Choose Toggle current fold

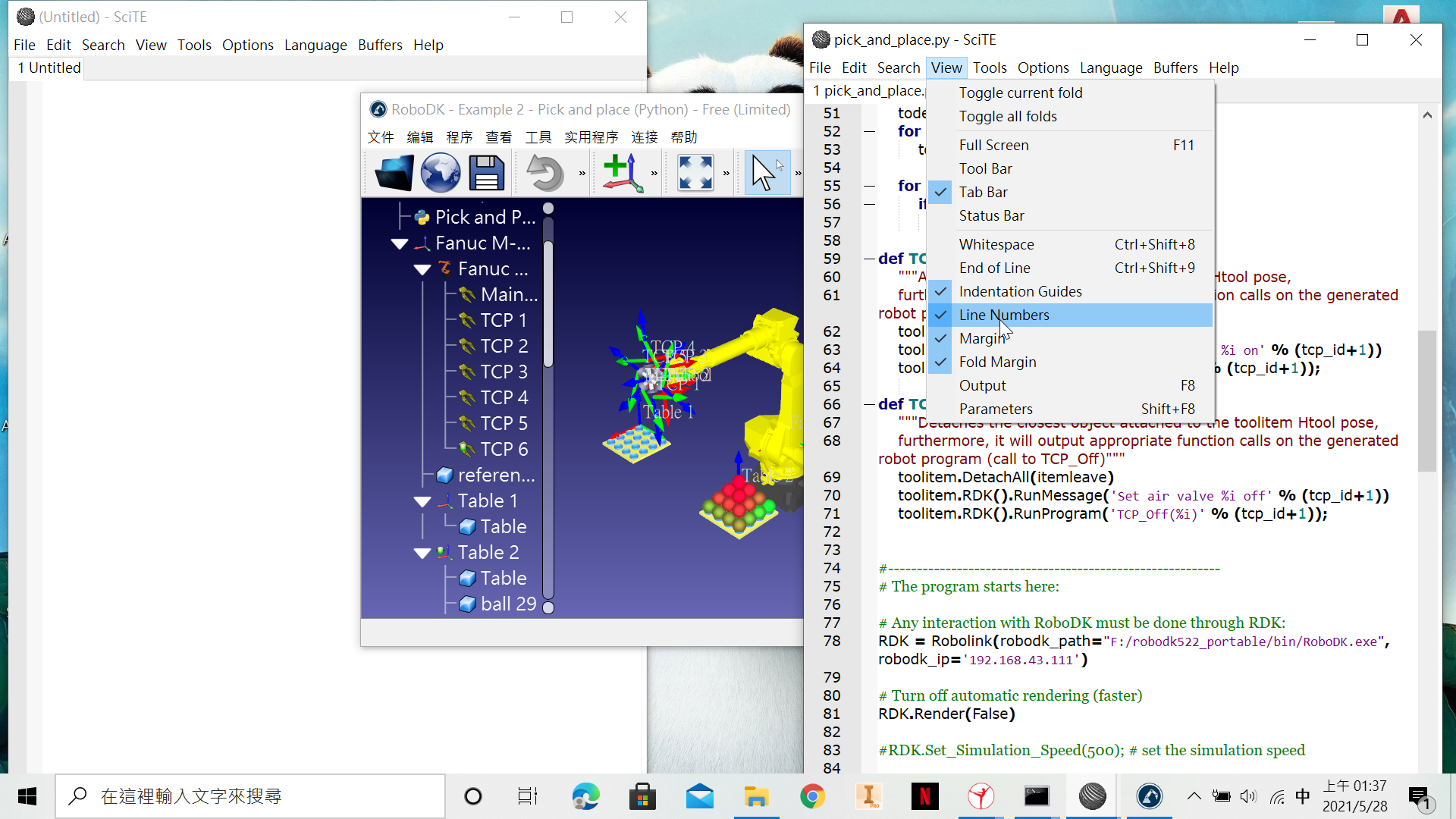pos(1070,93)
